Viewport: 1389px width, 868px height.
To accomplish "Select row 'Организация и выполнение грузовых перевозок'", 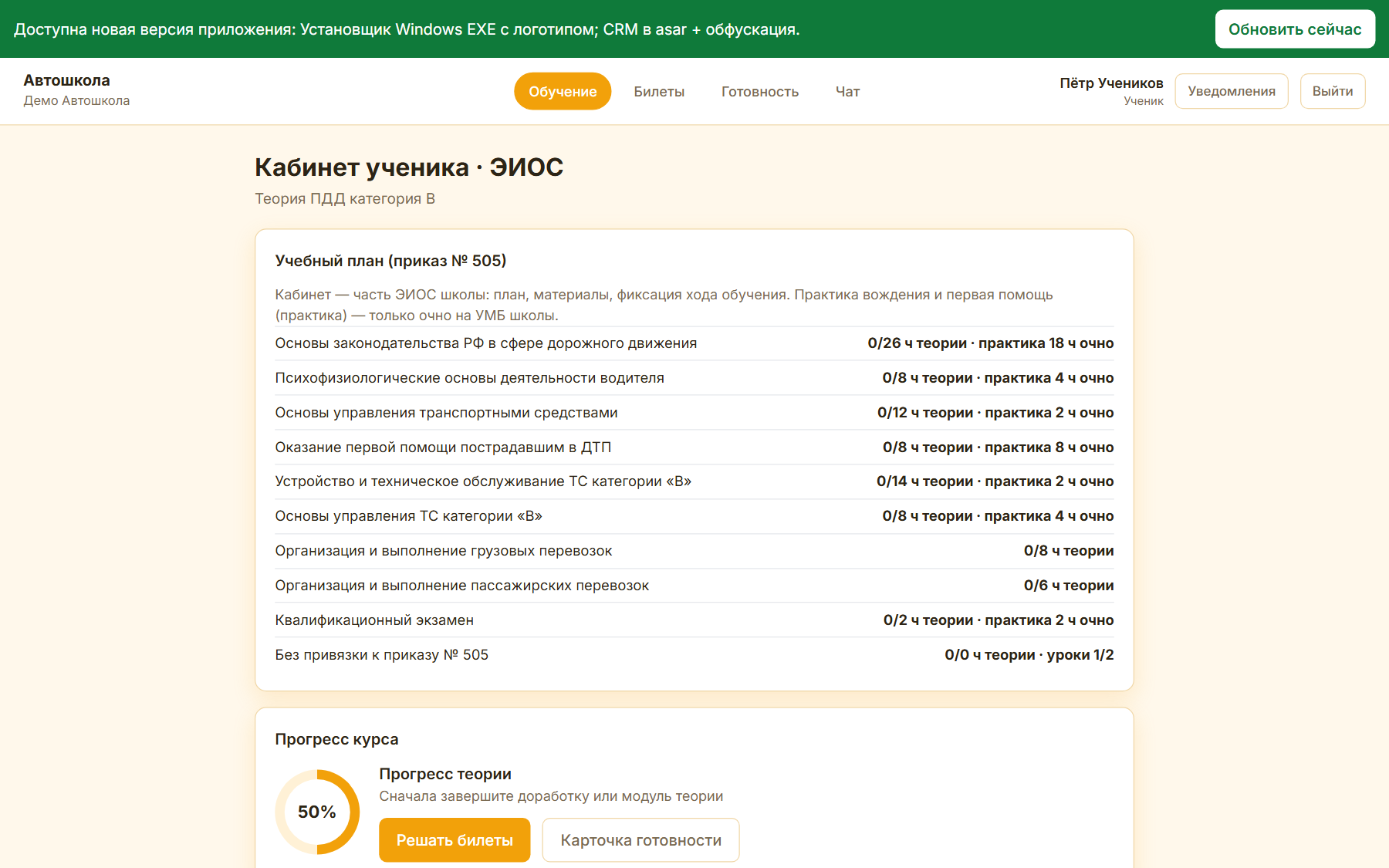I will (x=694, y=551).
